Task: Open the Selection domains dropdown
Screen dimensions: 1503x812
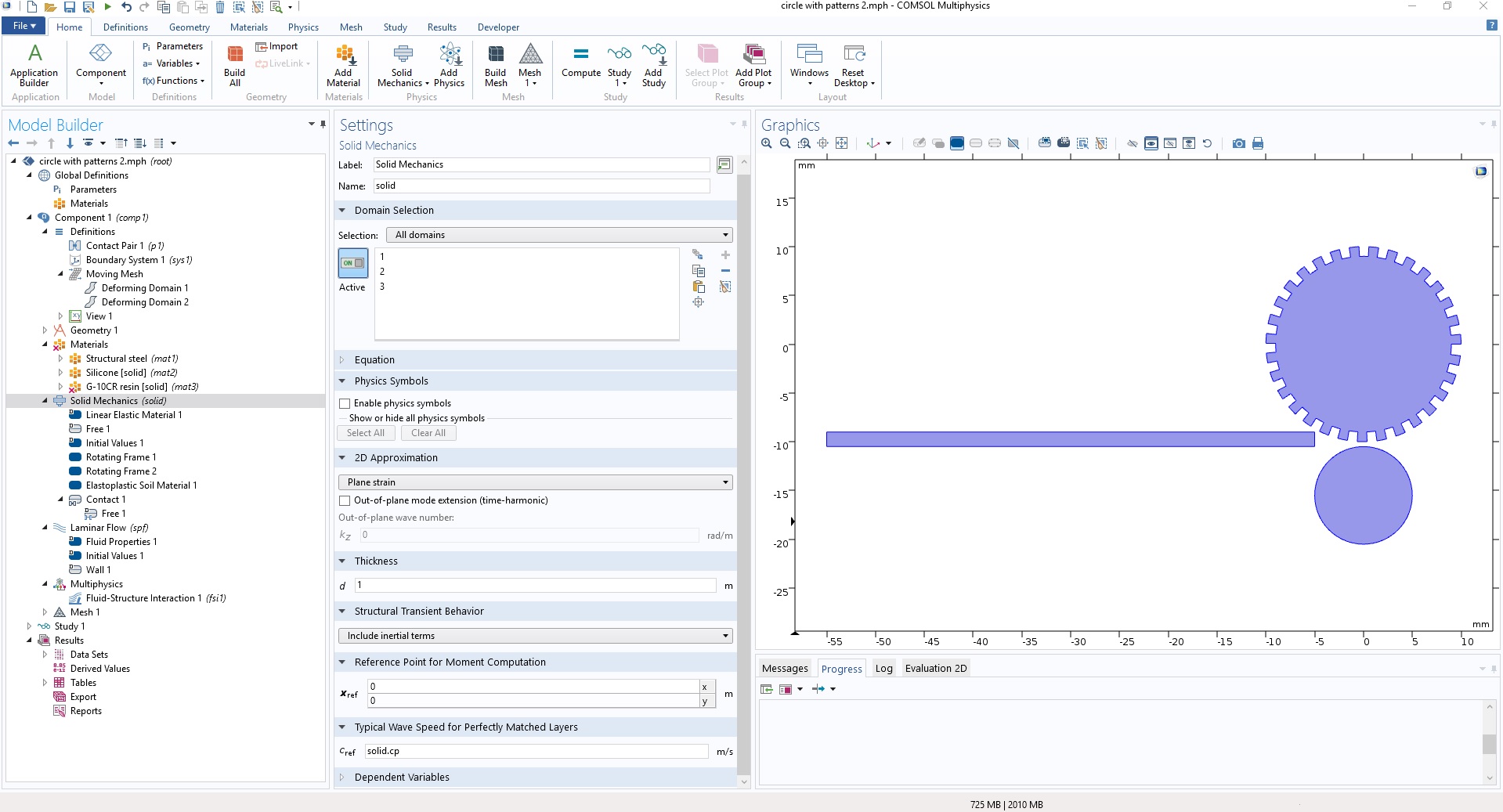Action: [x=559, y=235]
